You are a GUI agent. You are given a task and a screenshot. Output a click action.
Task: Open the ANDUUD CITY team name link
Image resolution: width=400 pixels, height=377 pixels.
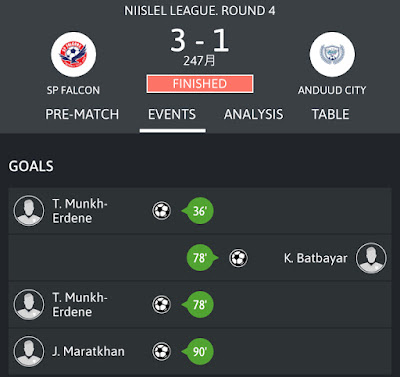coord(332,90)
